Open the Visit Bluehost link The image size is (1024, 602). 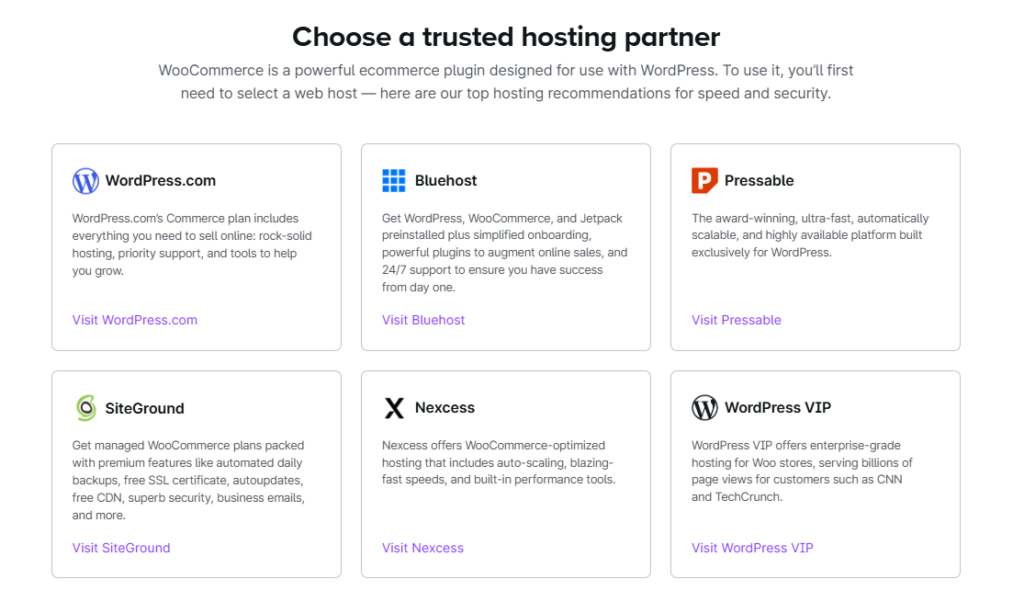[x=423, y=320]
